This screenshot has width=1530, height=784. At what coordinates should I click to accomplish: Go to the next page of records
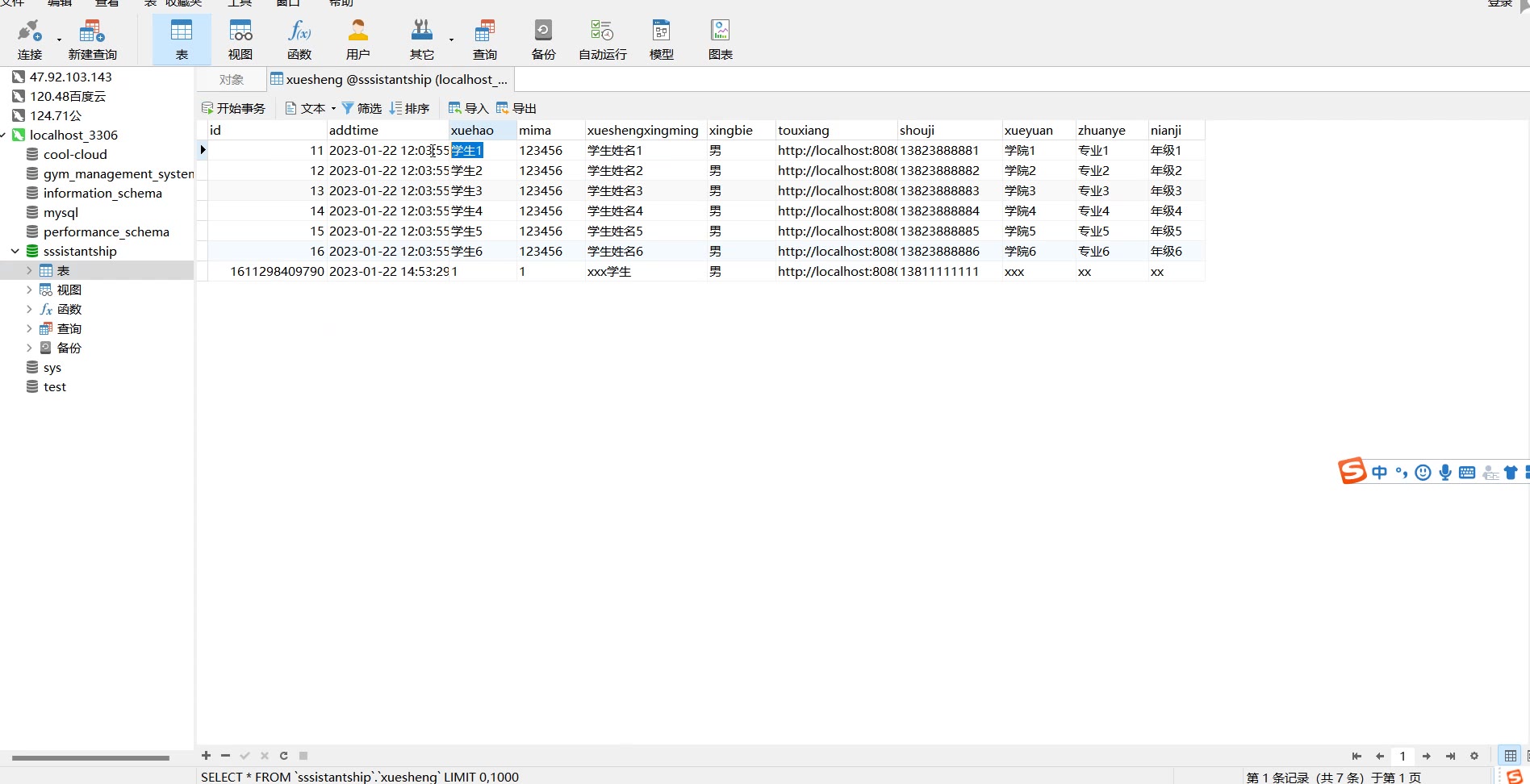click(x=1427, y=757)
